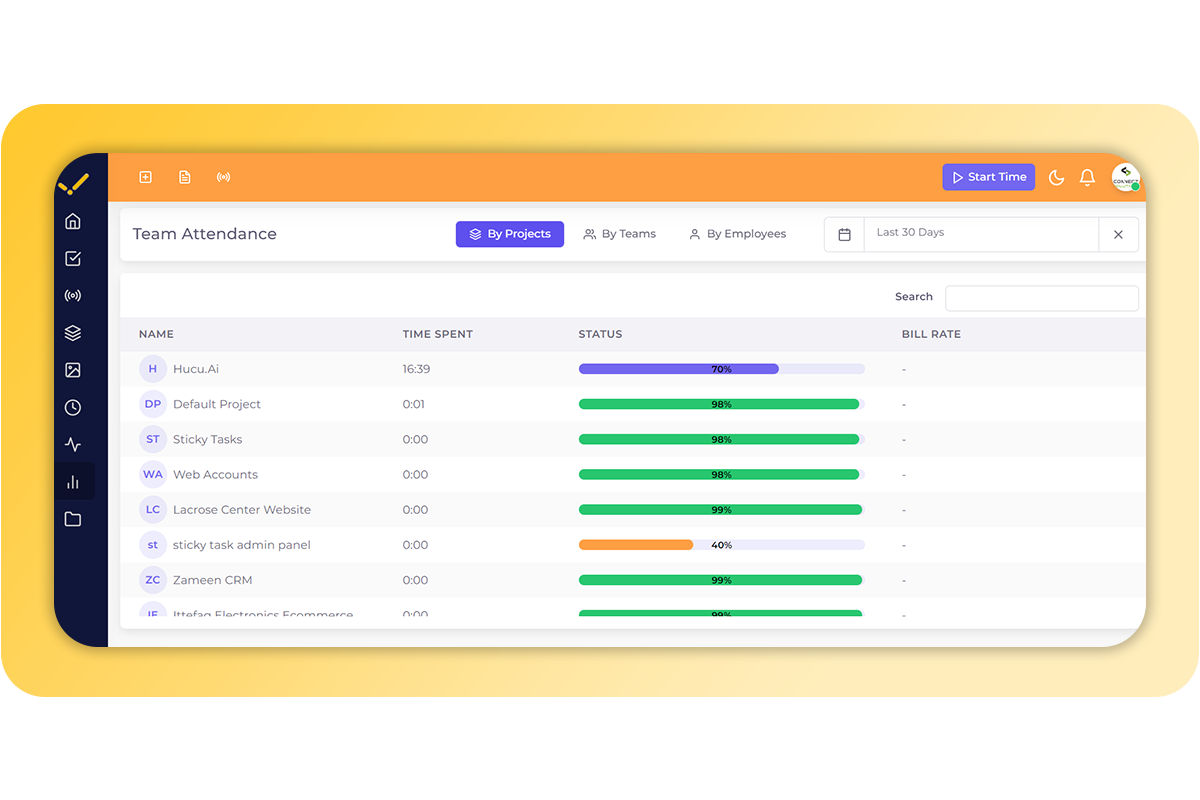Switch to the By Teams view
This screenshot has width=1200, height=800.
coord(620,233)
